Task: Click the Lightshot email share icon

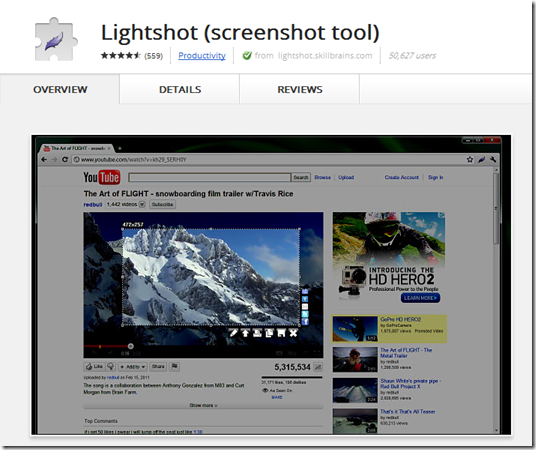Action: (305, 306)
